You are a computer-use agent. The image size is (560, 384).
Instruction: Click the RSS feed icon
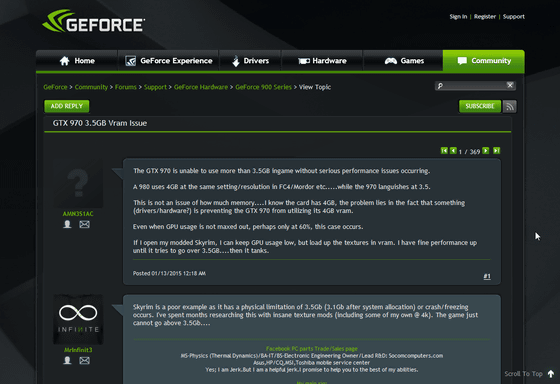coord(510,106)
